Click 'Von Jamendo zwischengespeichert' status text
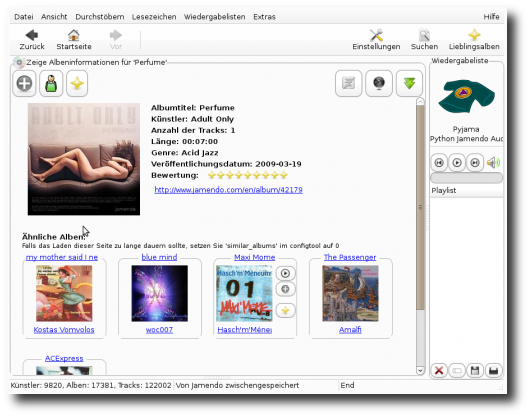530x417 pixels. point(237,385)
